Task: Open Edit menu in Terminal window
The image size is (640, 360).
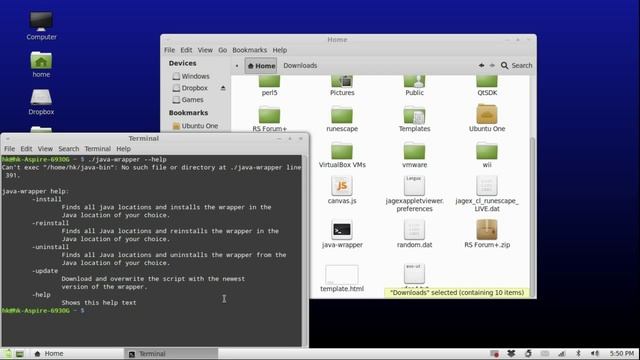Action: coord(26,149)
